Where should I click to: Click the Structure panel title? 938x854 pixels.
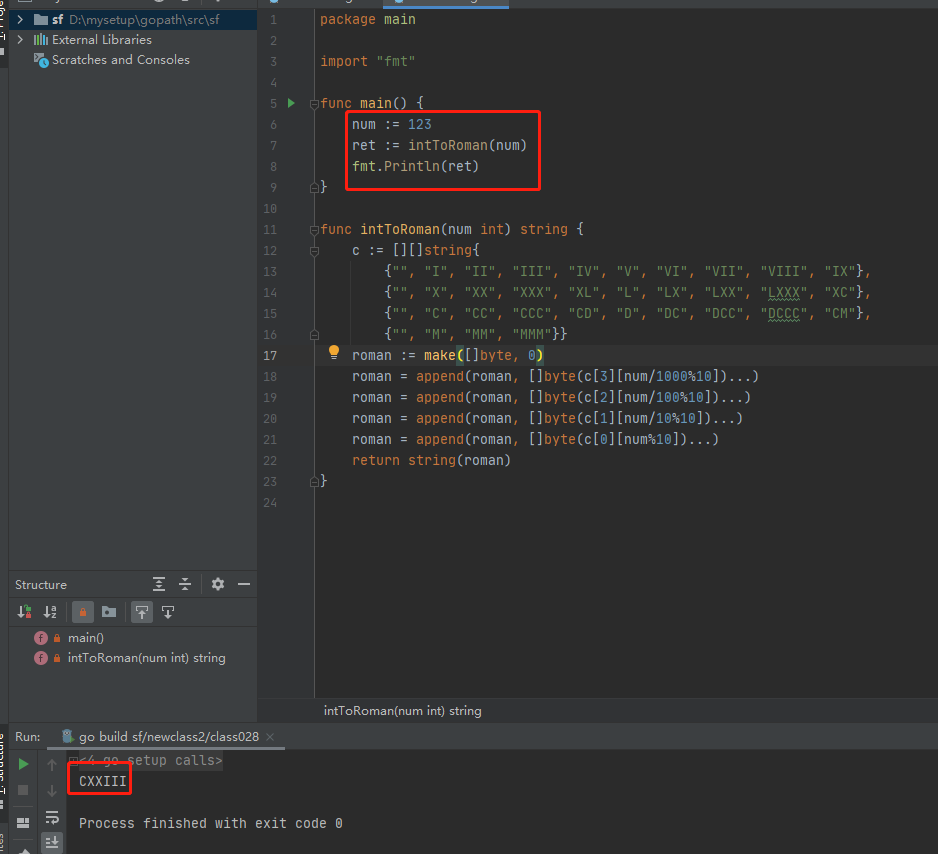41,585
